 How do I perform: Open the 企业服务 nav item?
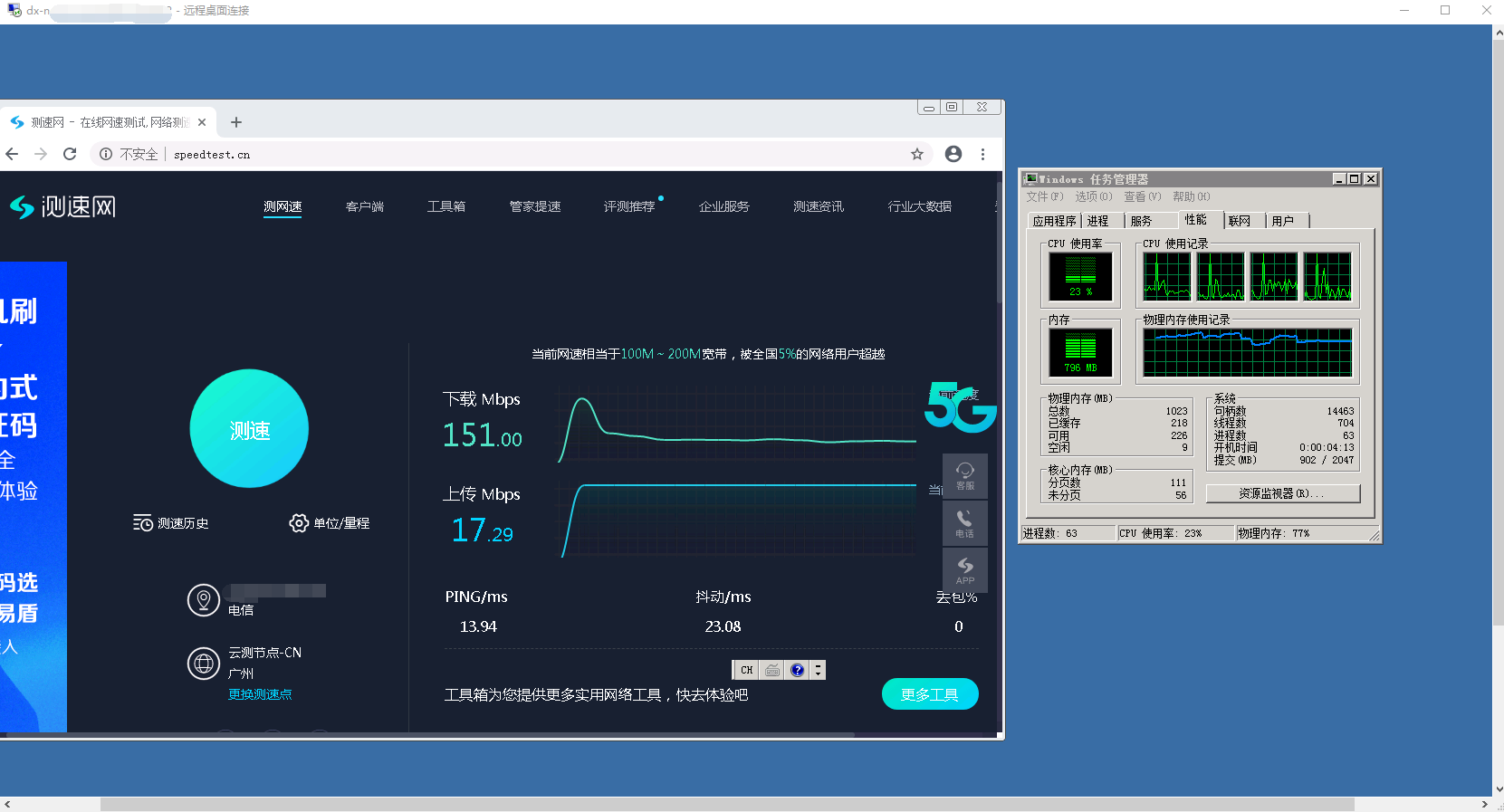click(x=724, y=206)
